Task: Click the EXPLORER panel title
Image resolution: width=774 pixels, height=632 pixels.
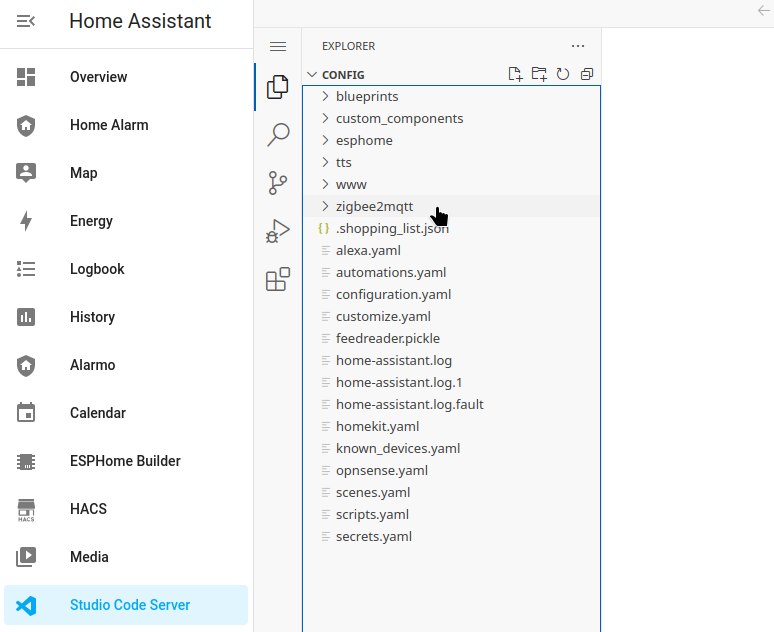Action: tap(348, 46)
